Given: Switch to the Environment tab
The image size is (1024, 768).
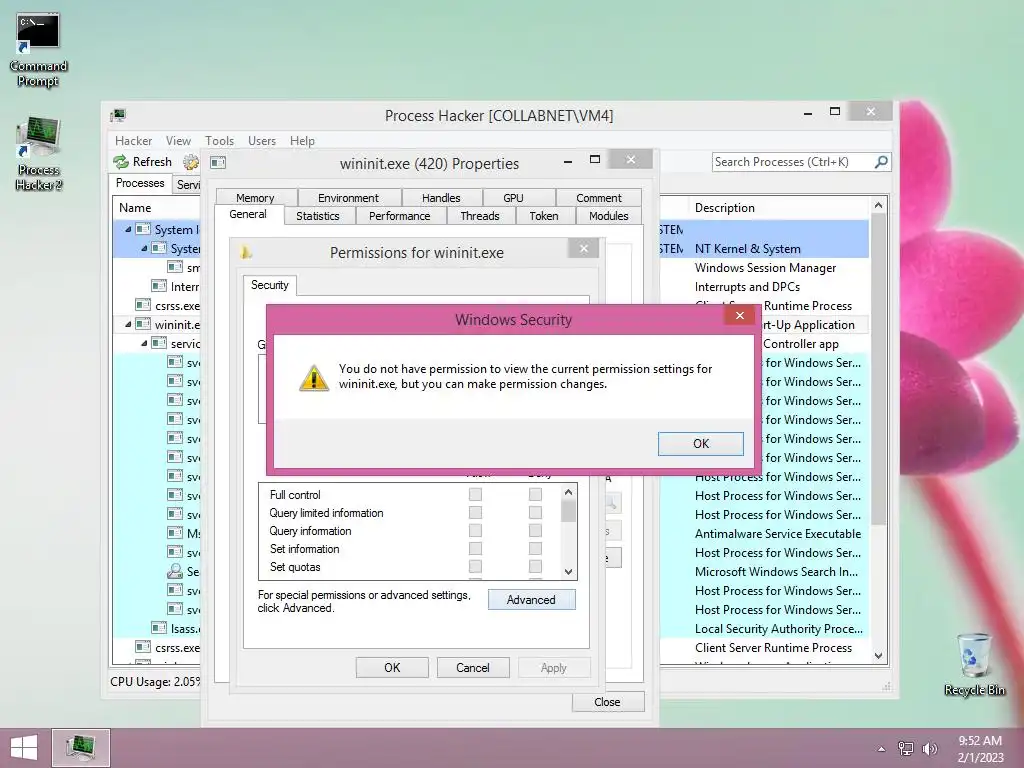Looking at the screenshot, I should click(349, 197).
